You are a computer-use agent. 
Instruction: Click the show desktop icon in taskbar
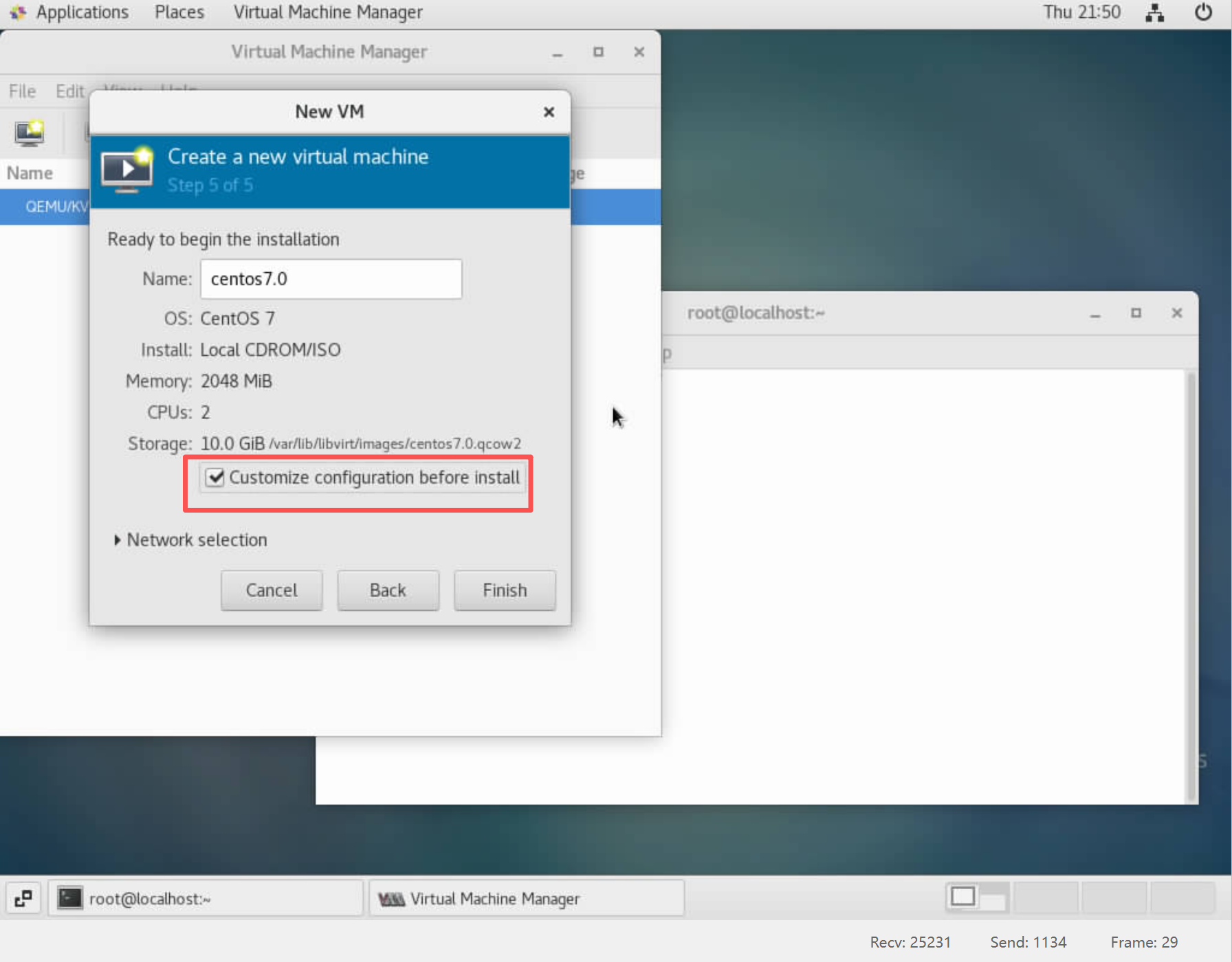point(23,898)
